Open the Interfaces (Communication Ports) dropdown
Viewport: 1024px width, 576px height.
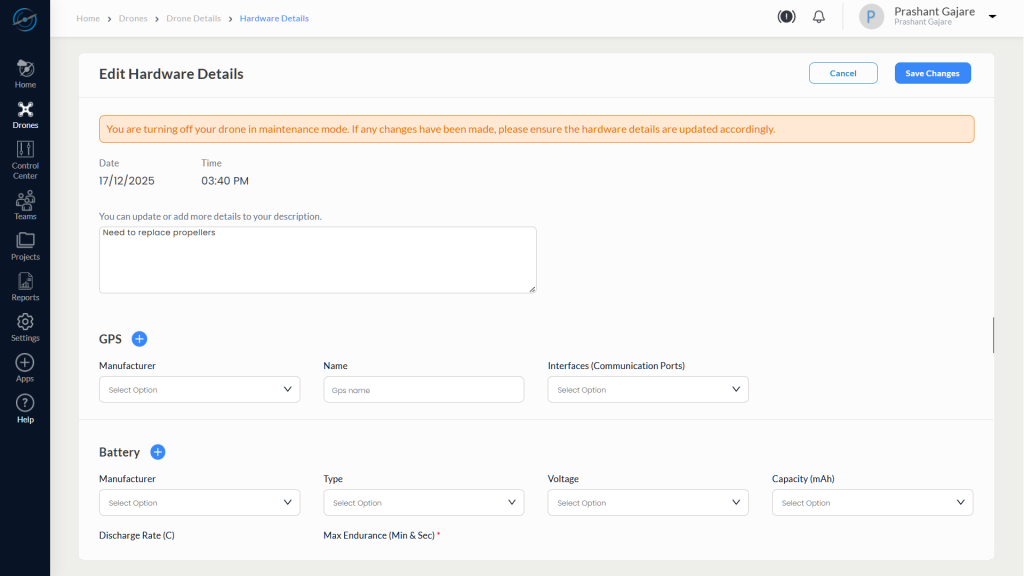pyautogui.click(x=647, y=390)
